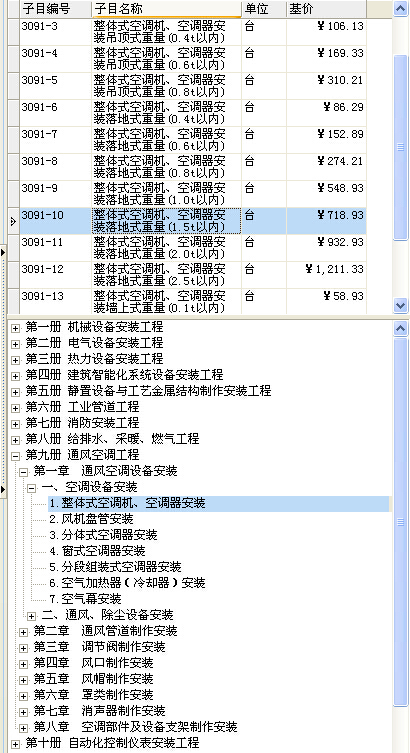Collapse 第一章 通风空调设备安装 node
This screenshot has height=753, width=410.
pyautogui.click(x=24, y=472)
